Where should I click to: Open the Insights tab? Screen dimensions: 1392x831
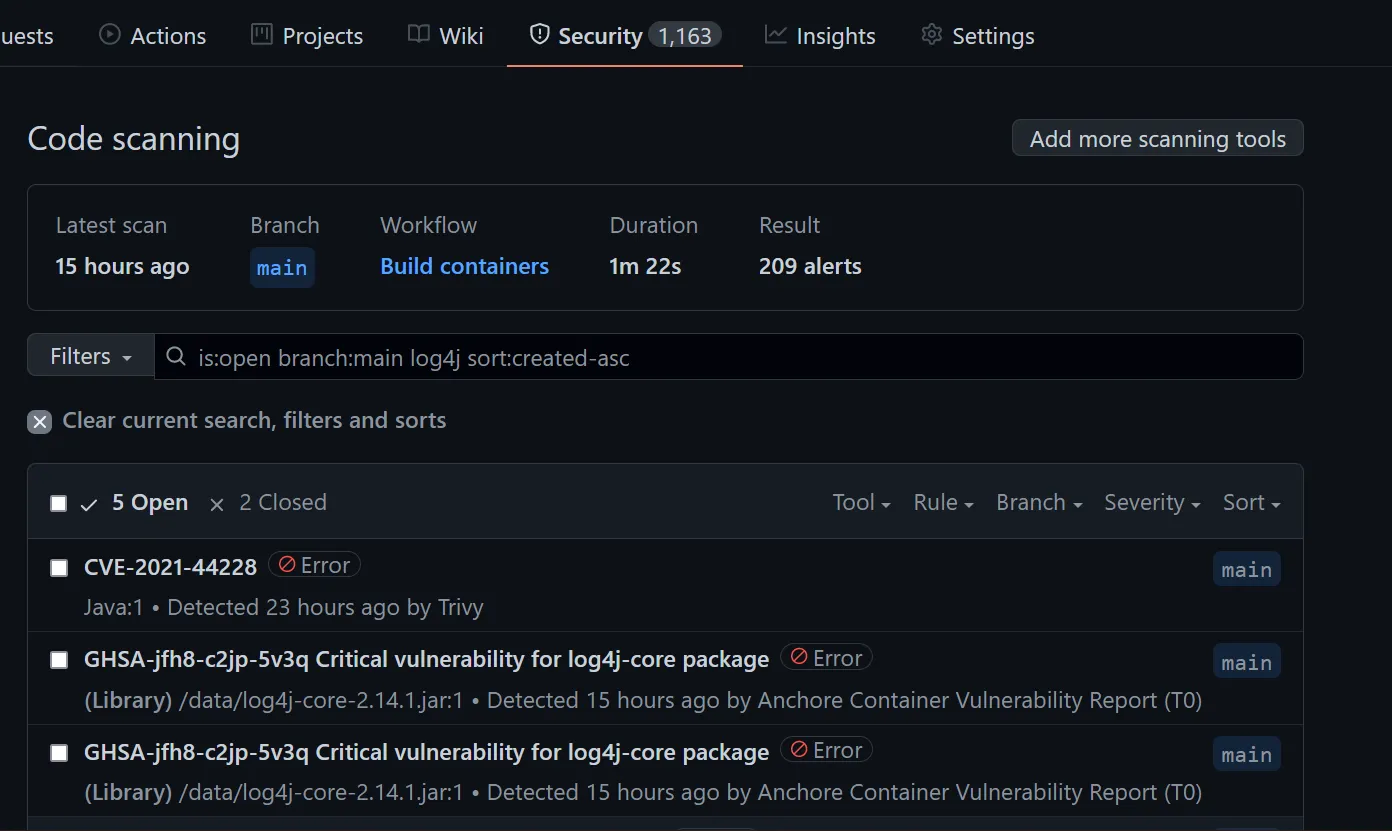point(820,36)
